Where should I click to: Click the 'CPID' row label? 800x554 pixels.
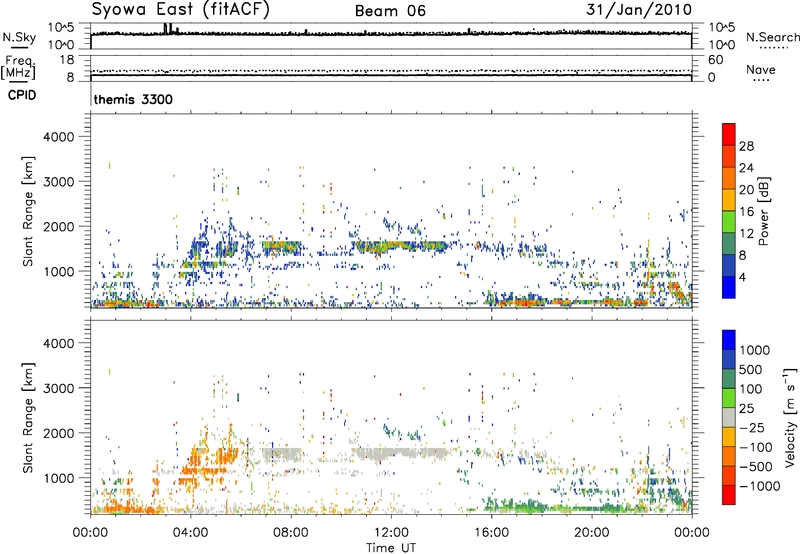(x=21, y=95)
